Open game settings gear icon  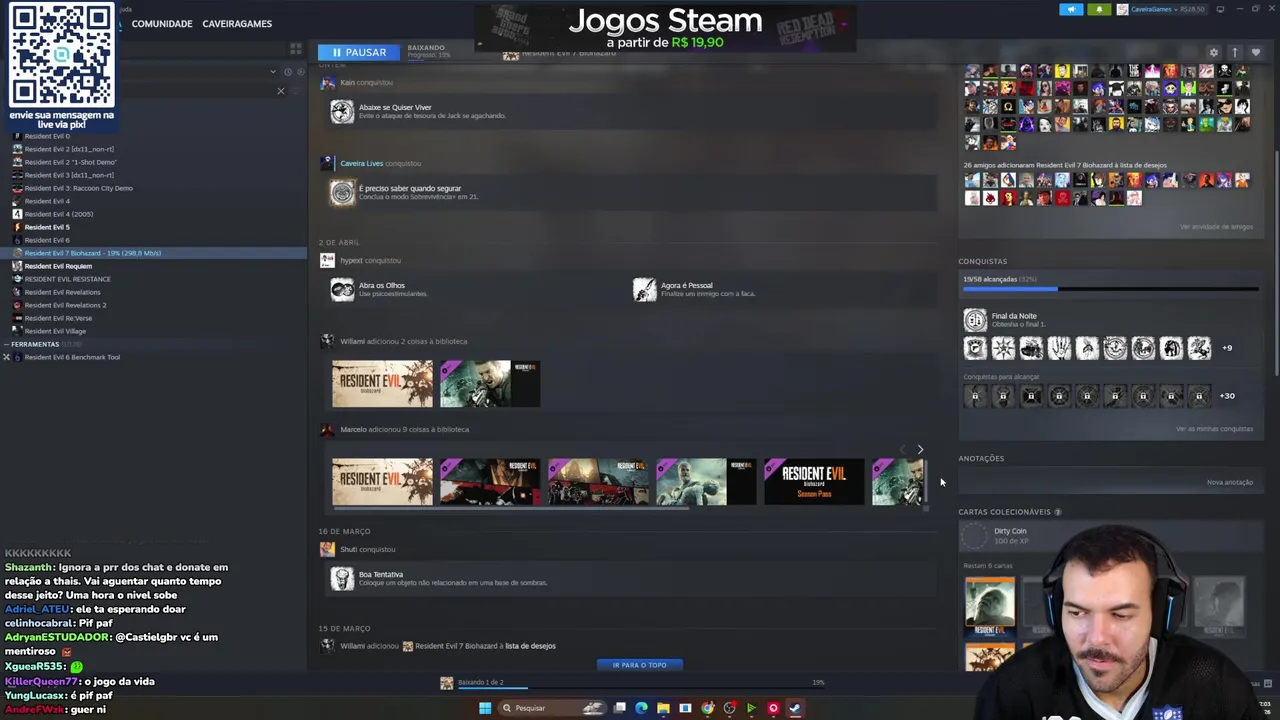tap(1213, 52)
